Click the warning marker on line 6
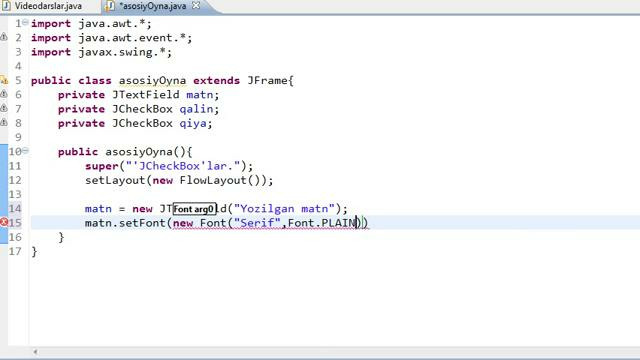This screenshot has width=640, height=360. point(4,94)
